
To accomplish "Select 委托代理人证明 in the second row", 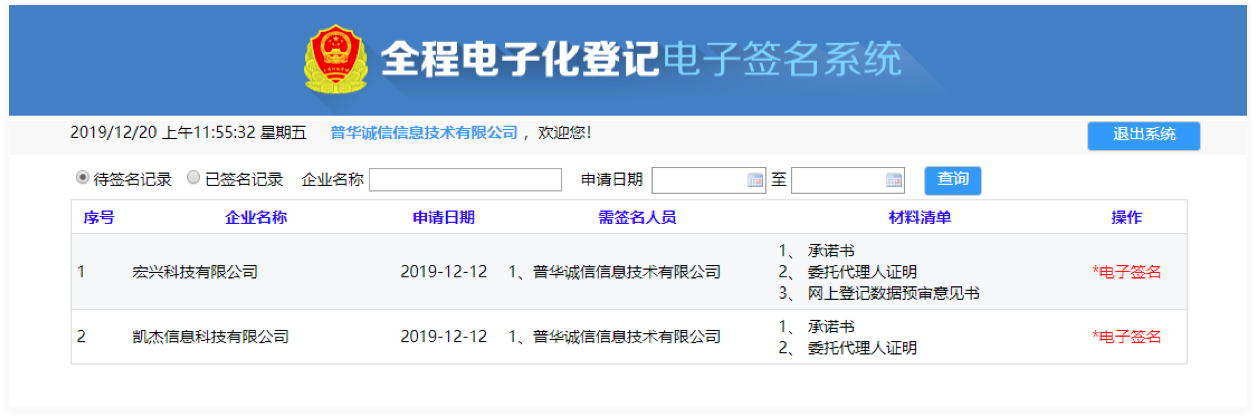I will click(x=862, y=348).
